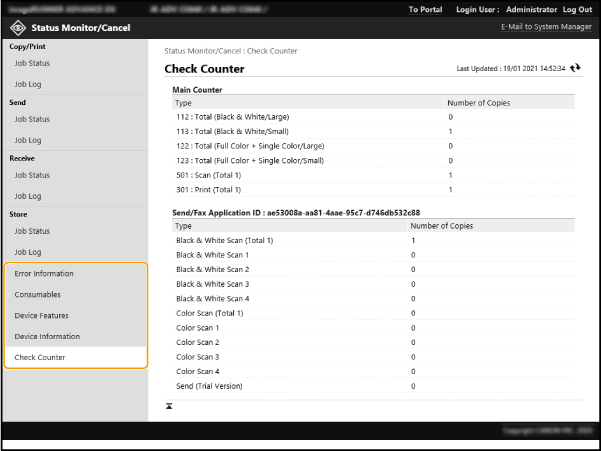The image size is (601, 451).
Task: Open the Error Information page
Action: click(x=44, y=273)
